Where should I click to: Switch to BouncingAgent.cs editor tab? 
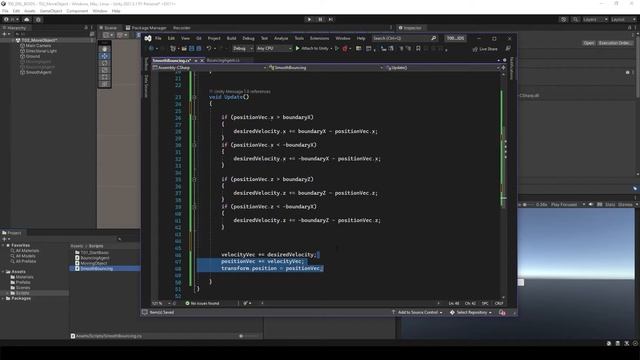coord(223,60)
